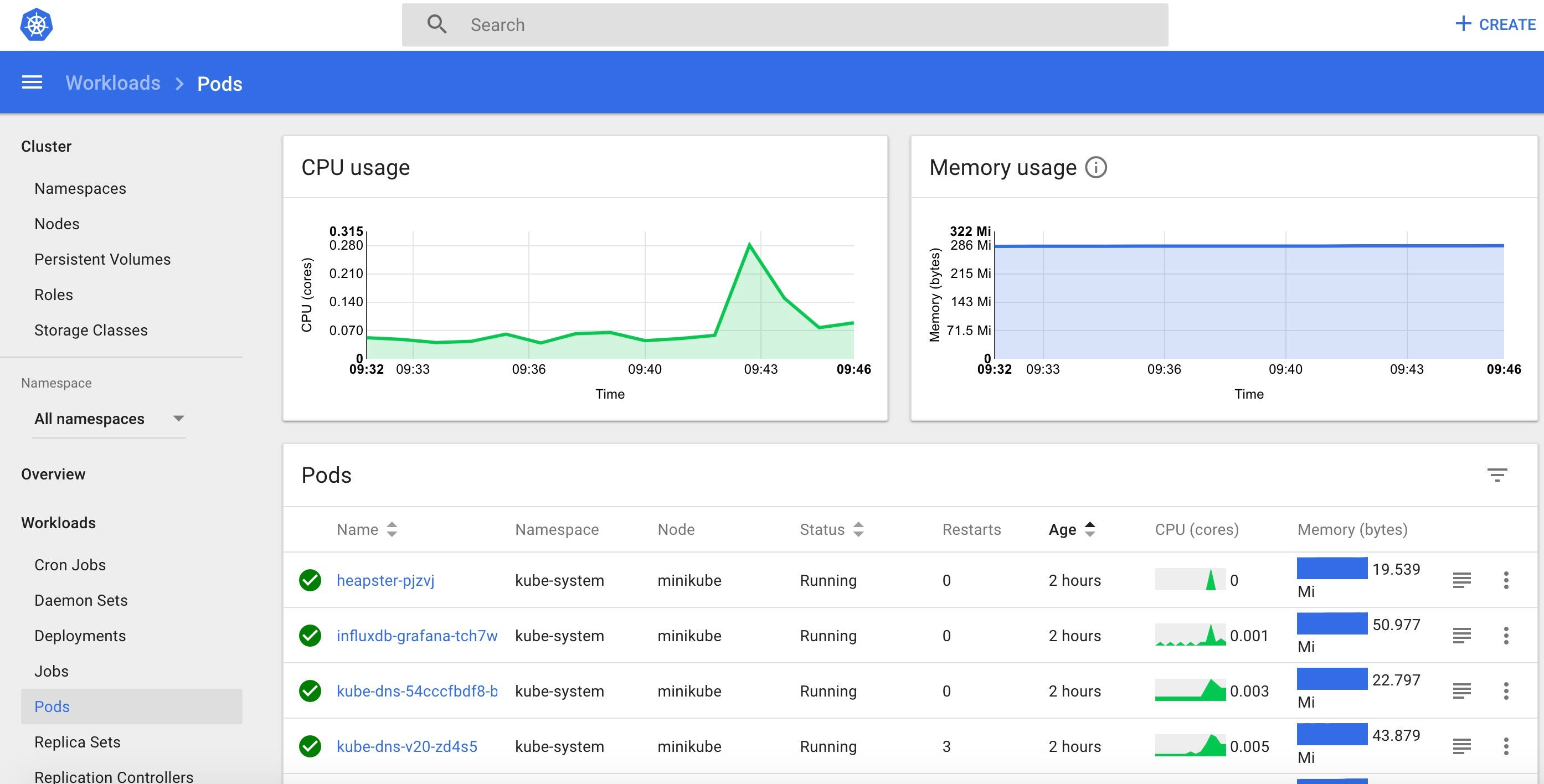Viewport: 1544px width, 784px height.
Task: Open actions menu for kube-dns-54cccfbdf8 pod
Action: [1506, 691]
